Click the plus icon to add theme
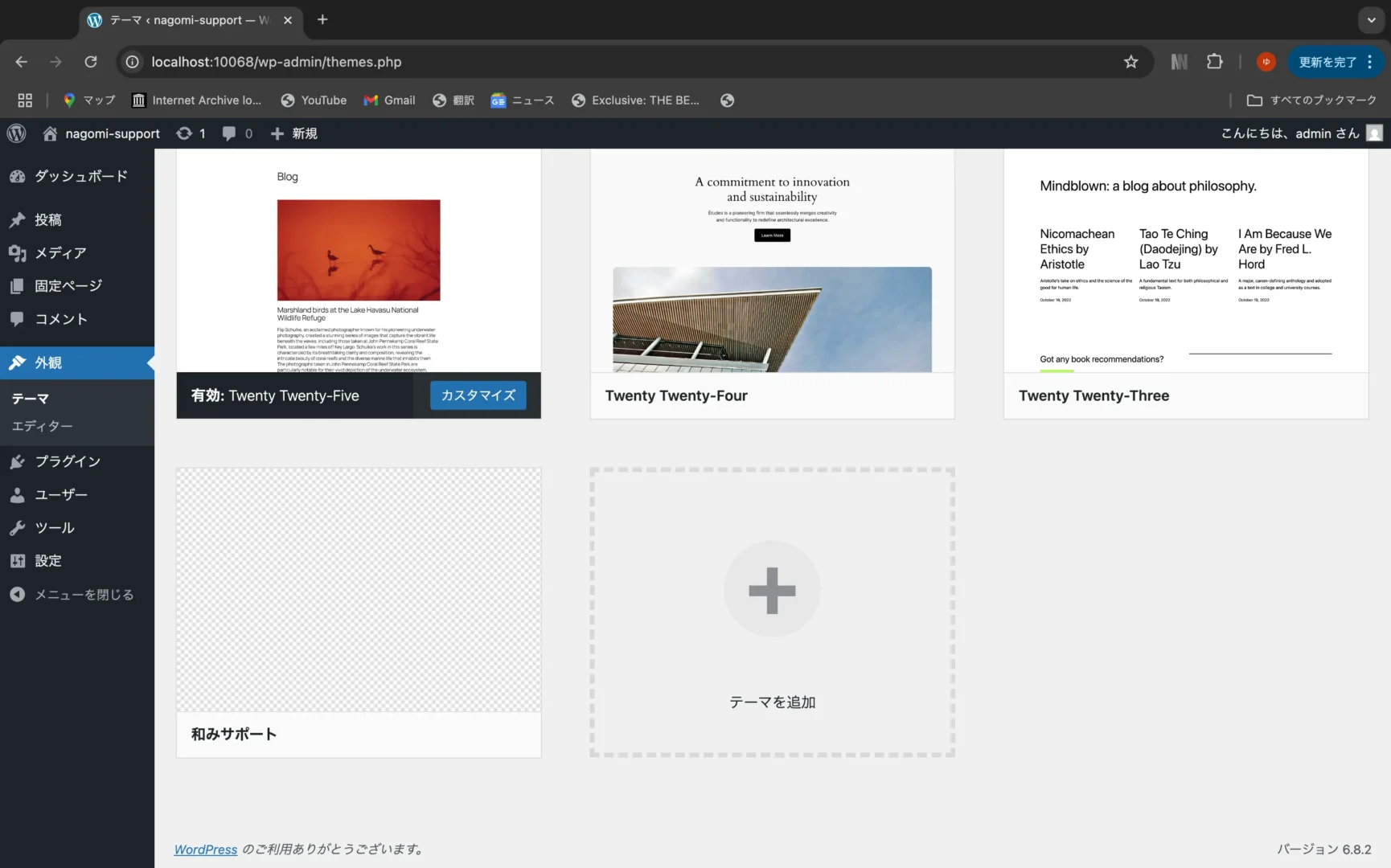Screen dimensions: 1391x868 [x=772, y=590]
